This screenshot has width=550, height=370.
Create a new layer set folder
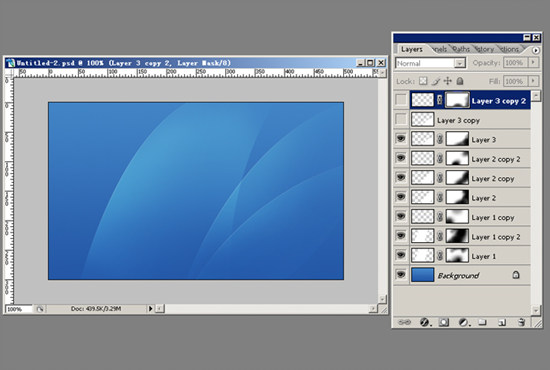[483, 322]
